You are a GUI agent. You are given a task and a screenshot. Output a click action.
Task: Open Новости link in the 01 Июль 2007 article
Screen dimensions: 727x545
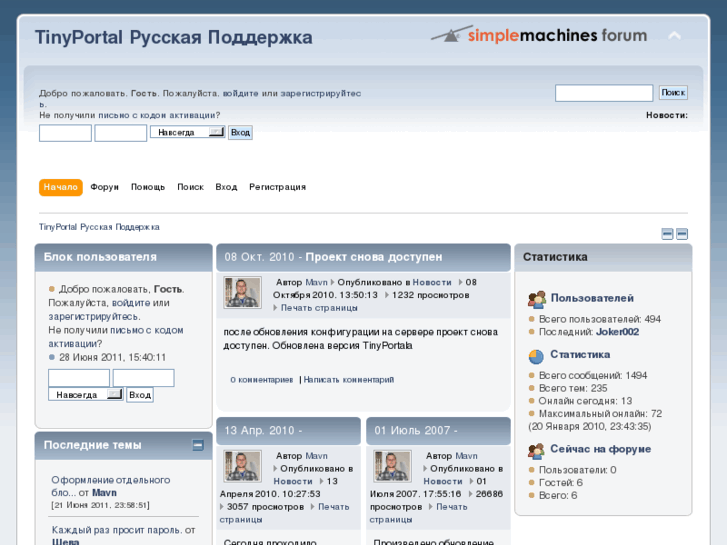point(443,481)
